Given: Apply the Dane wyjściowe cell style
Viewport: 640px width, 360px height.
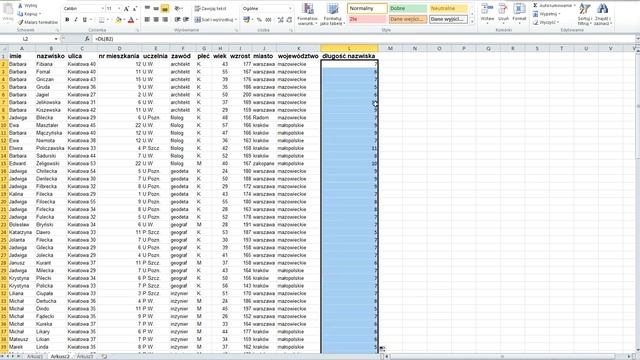Looking at the screenshot, I should click(448, 19).
